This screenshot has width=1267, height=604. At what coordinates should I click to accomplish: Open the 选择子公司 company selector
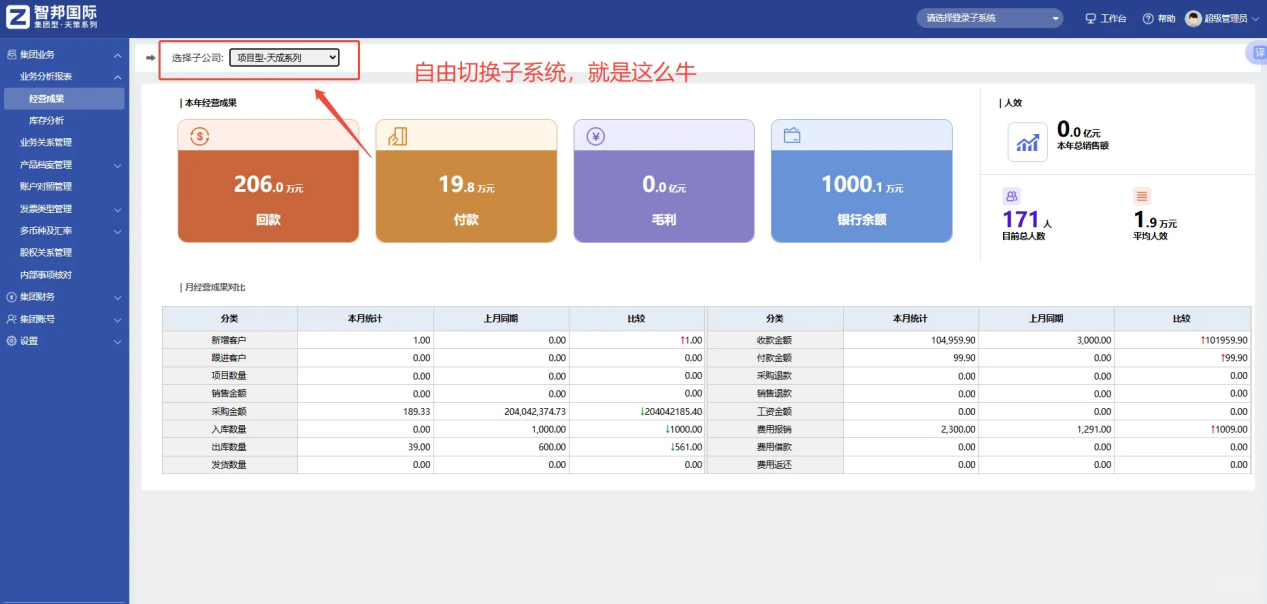pyautogui.click(x=287, y=57)
